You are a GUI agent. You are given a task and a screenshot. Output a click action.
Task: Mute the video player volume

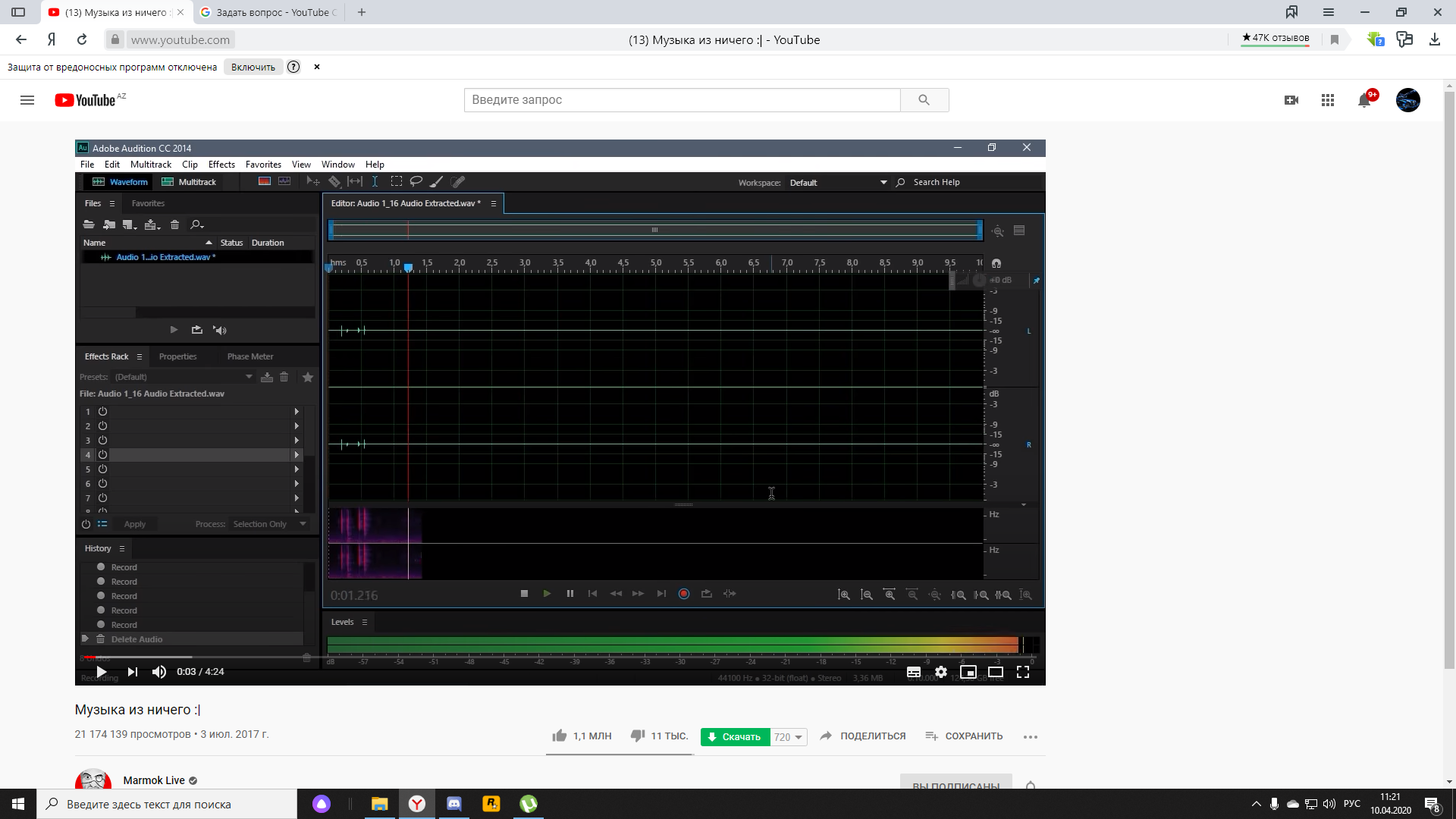pyautogui.click(x=159, y=672)
